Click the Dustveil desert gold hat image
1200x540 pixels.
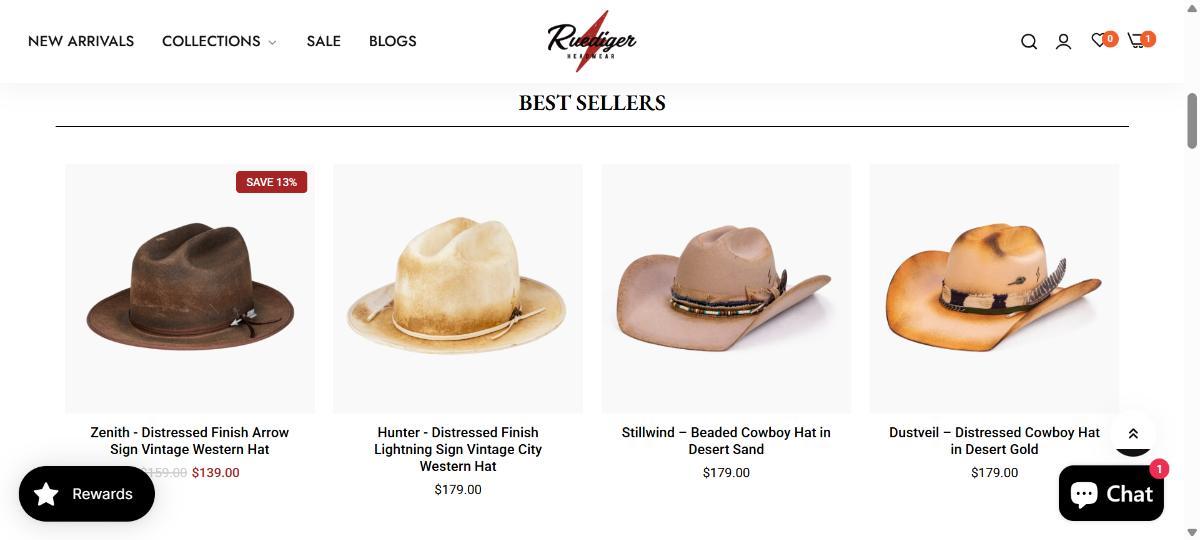tap(994, 288)
